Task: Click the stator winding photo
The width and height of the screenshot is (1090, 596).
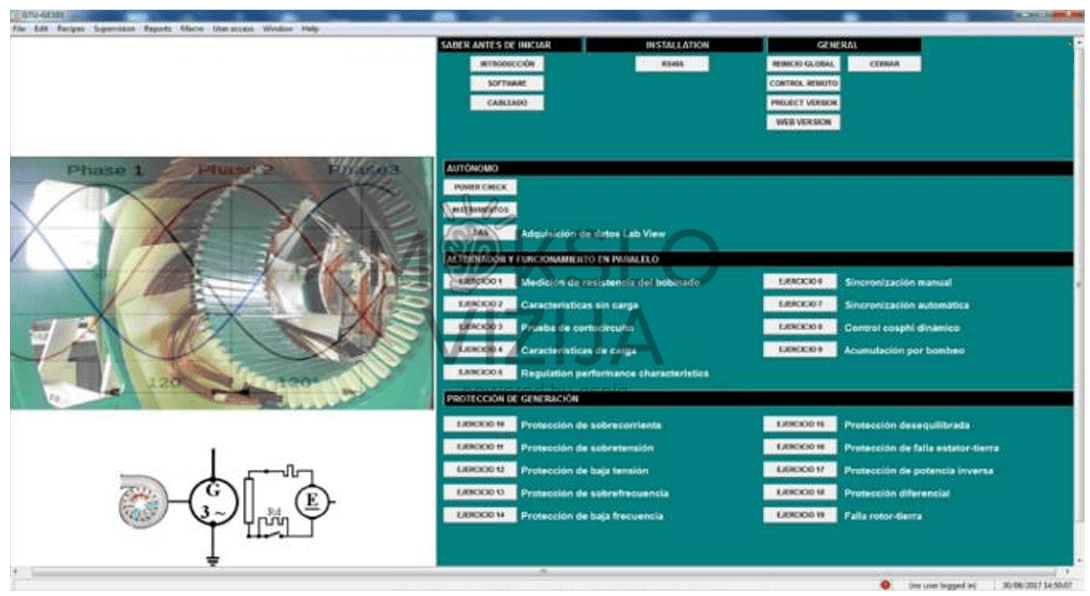Action: (222, 283)
